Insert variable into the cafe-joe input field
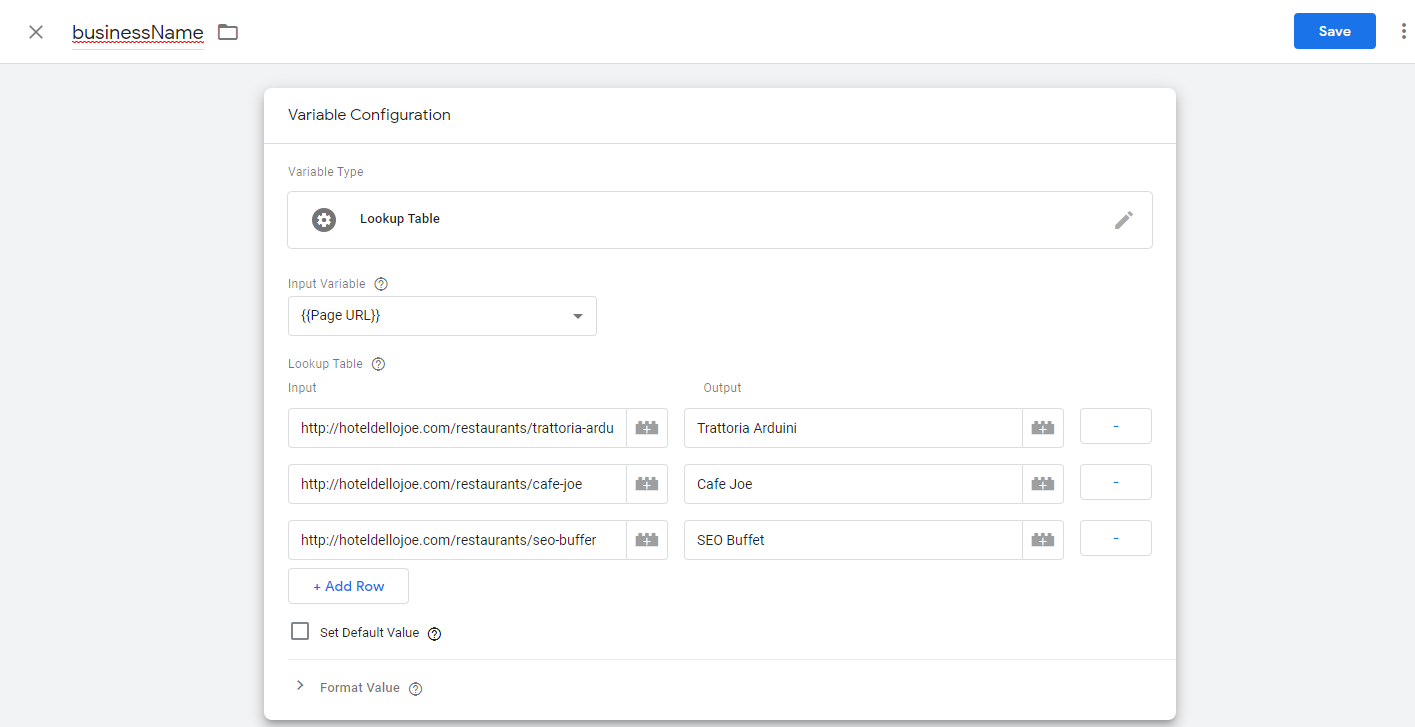The height and width of the screenshot is (727, 1415). point(646,483)
